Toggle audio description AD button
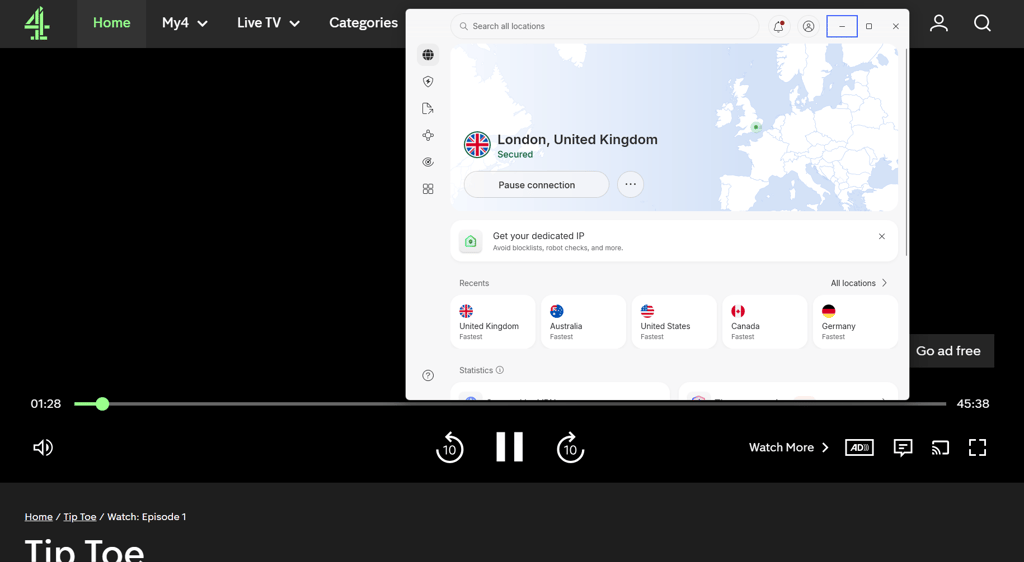The height and width of the screenshot is (562, 1024). point(859,448)
